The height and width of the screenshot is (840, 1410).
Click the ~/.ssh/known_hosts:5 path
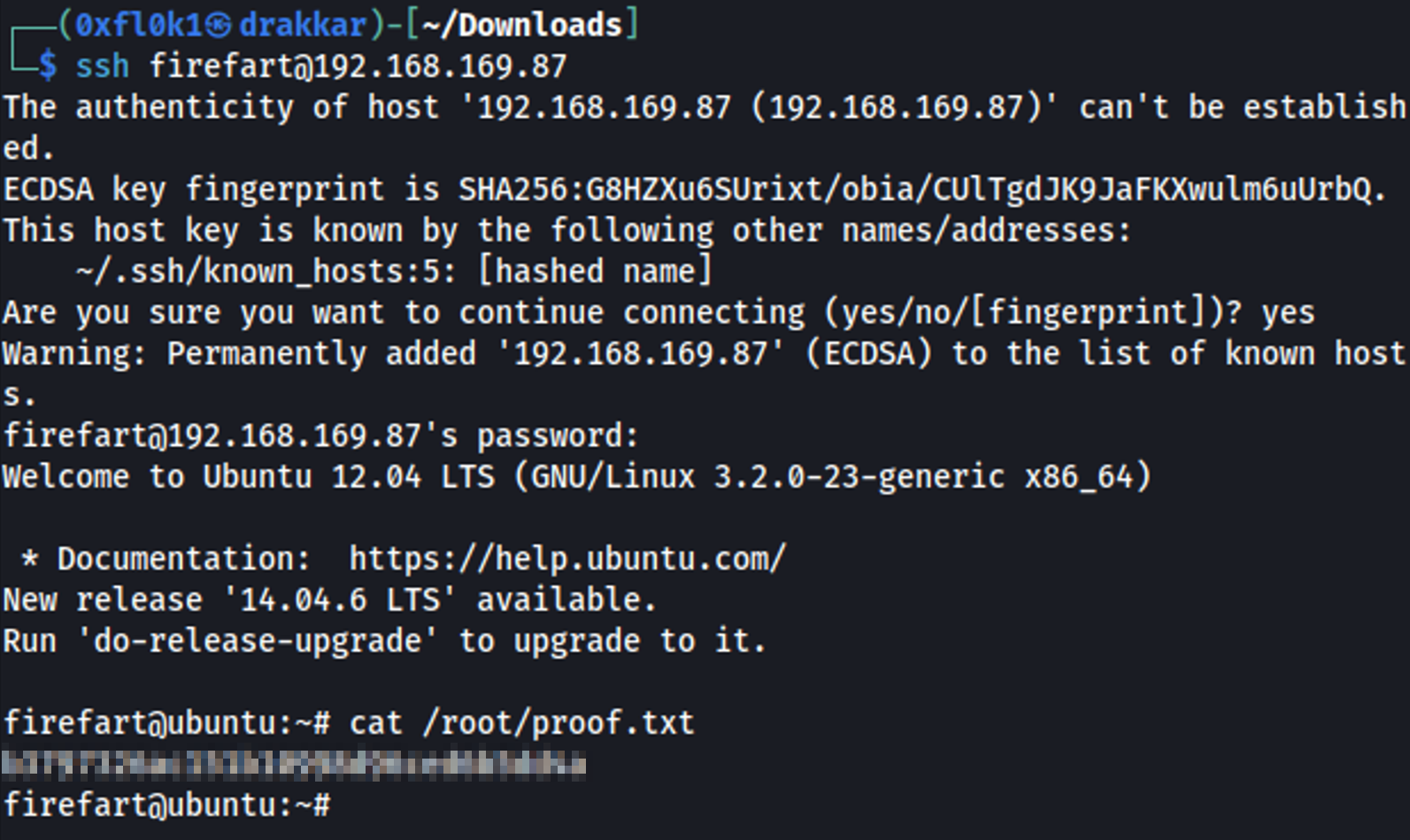click(x=266, y=272)
